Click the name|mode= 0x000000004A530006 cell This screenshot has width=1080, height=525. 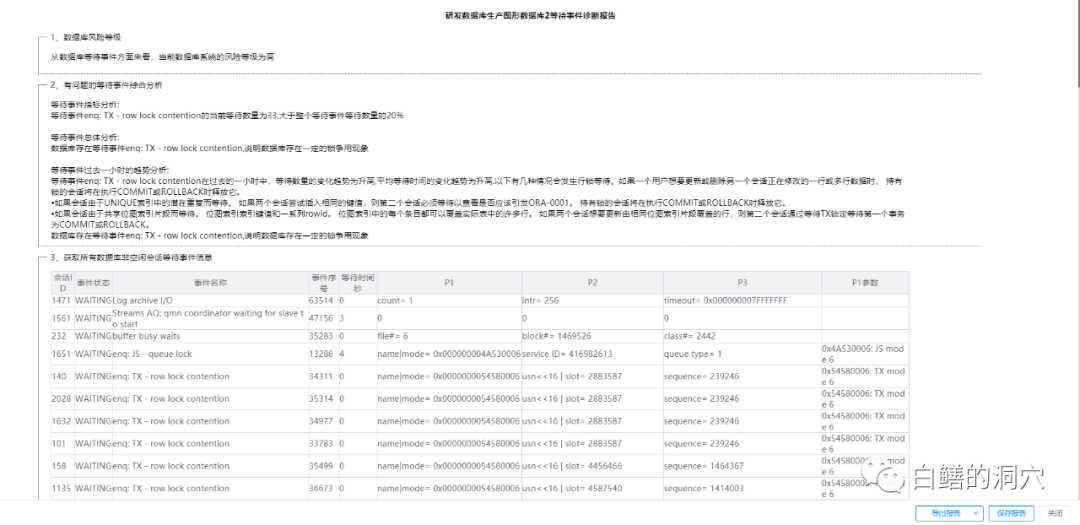[448, 354]
